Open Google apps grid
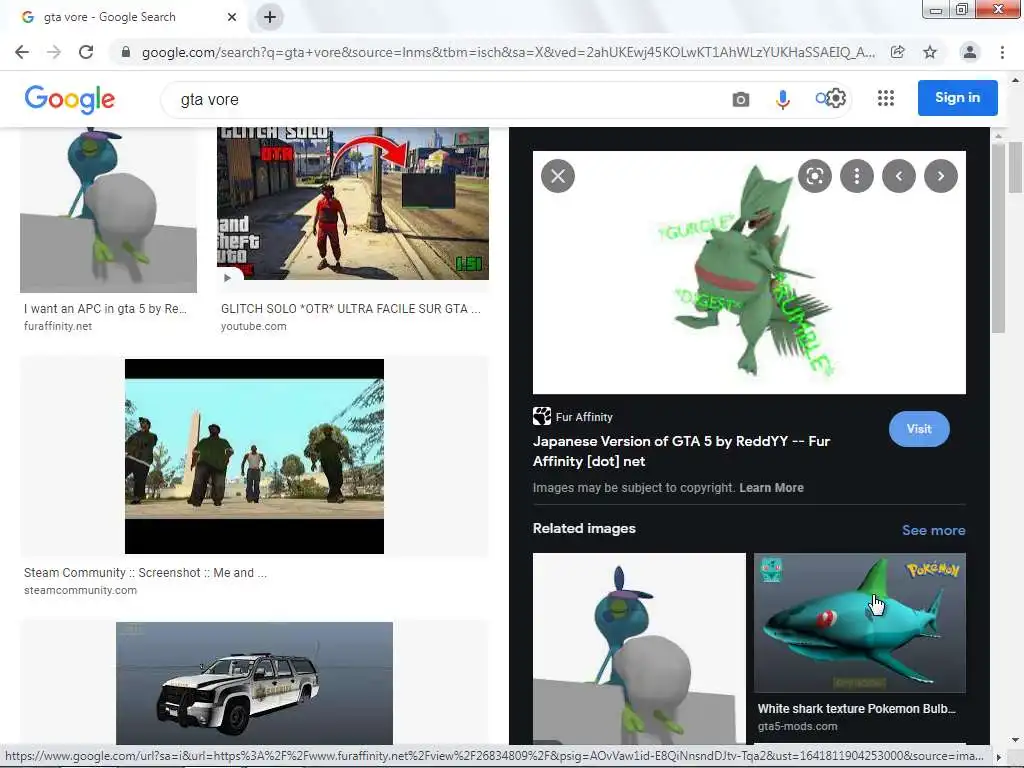This screenshot has width=1024, height=768. click(886, 98)
